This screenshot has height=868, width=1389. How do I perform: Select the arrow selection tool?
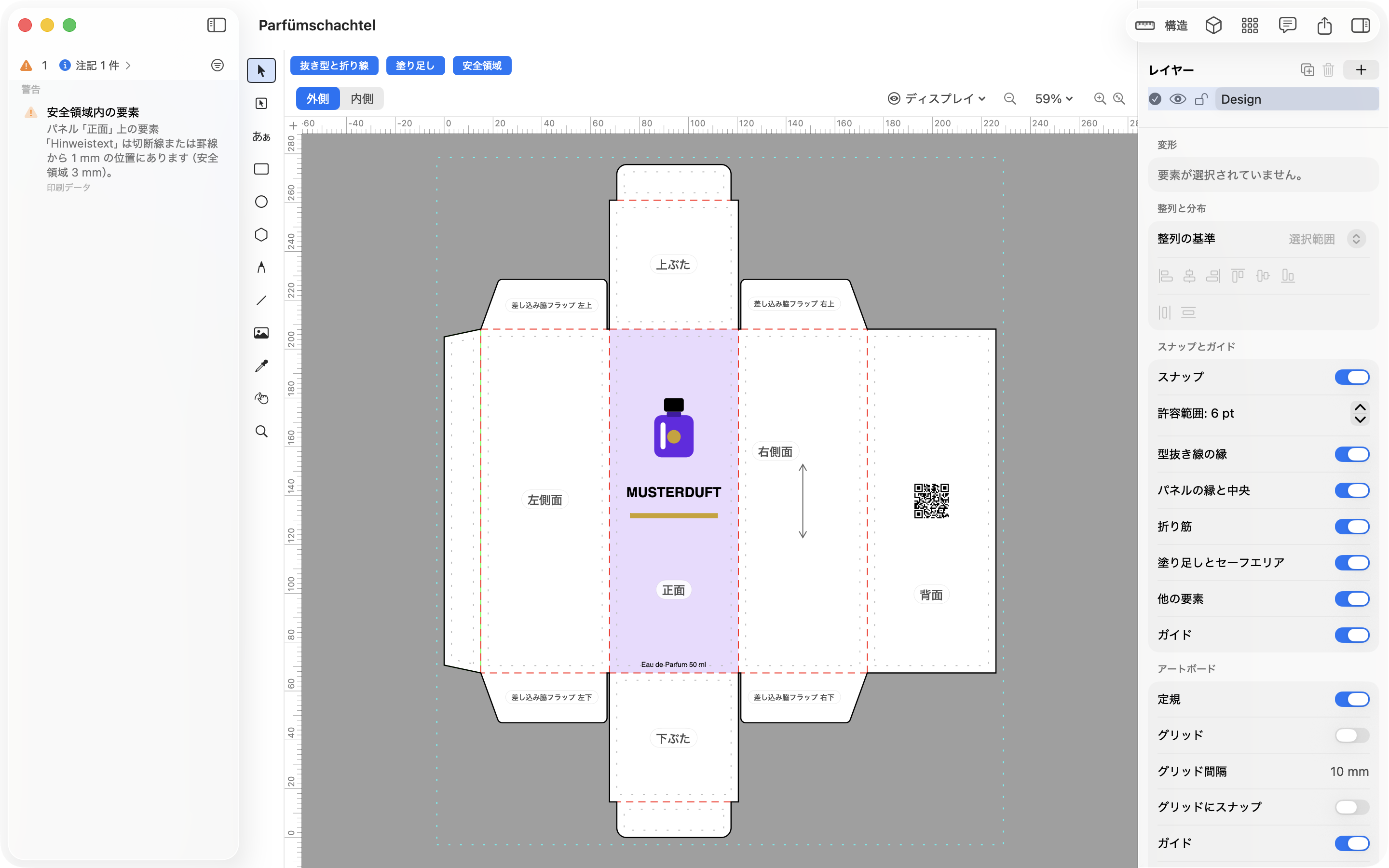(261, 70)
